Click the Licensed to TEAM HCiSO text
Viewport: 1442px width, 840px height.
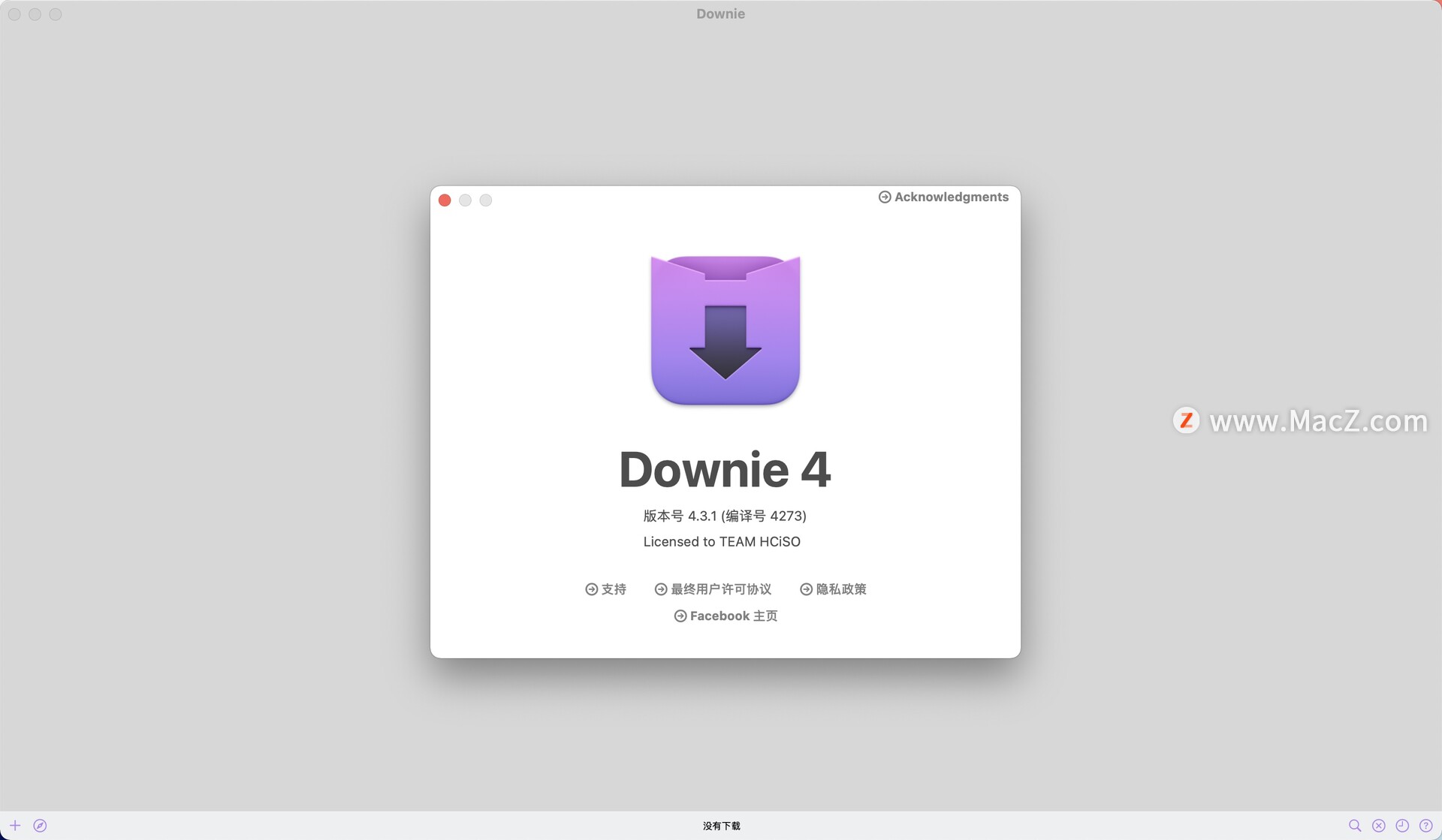pyautogui.click(x=722, y=541)
